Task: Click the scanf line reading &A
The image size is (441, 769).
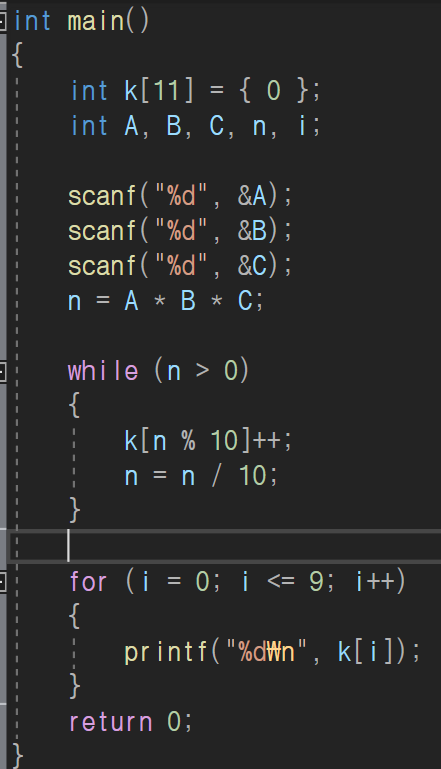Action: coord(180,196)
